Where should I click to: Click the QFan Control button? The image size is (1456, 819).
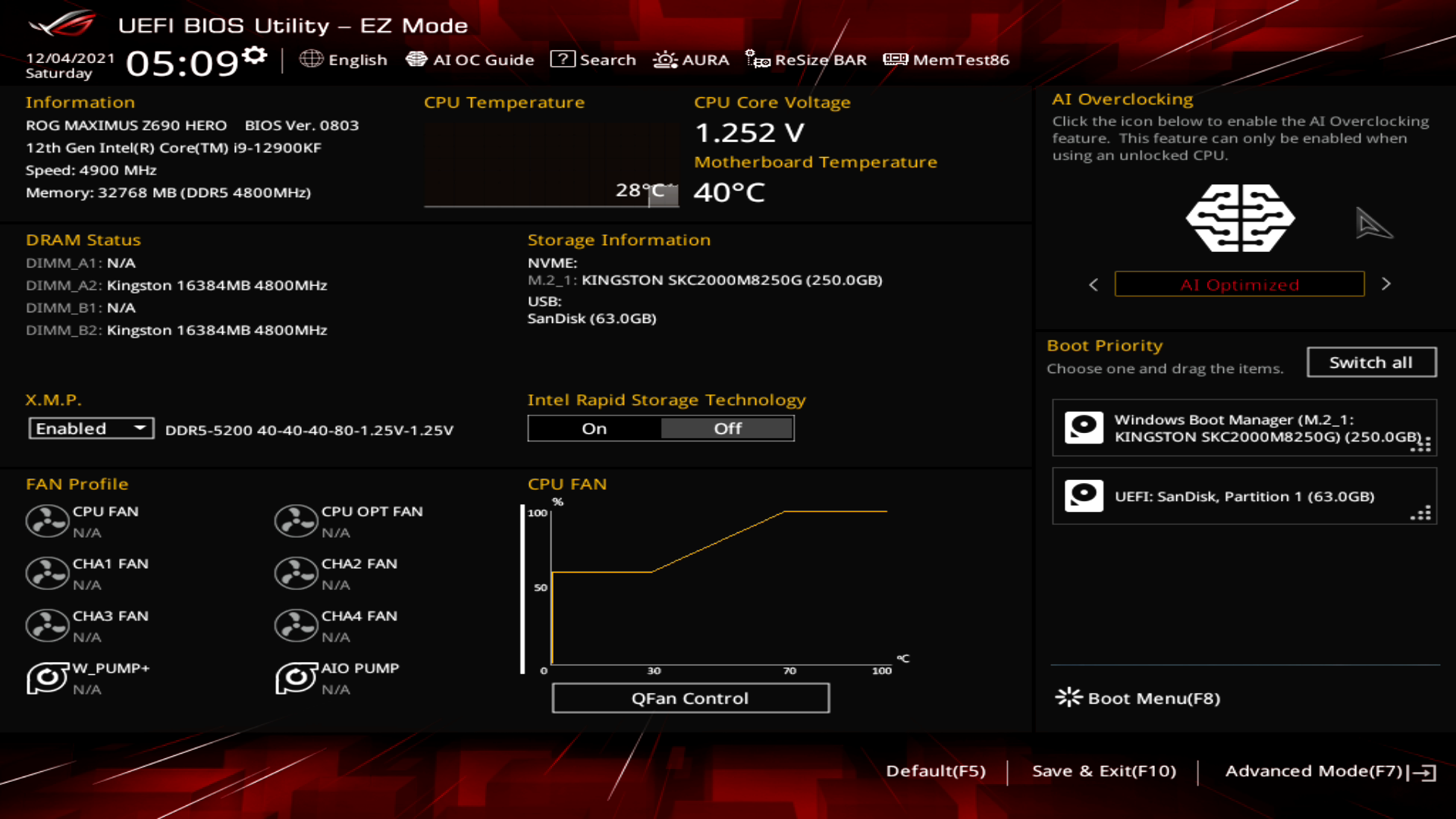(690, 698)
